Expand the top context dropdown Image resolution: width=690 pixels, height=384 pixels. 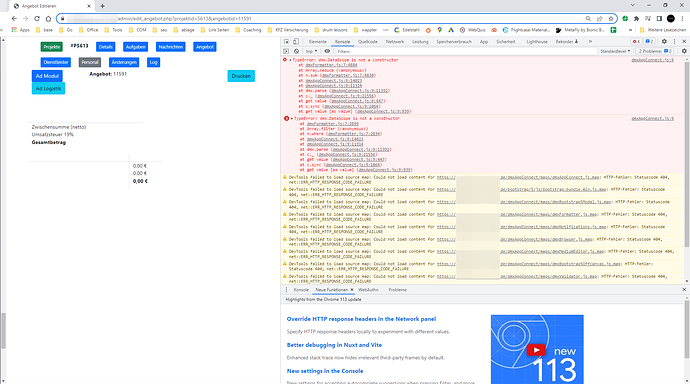point(311,51)
